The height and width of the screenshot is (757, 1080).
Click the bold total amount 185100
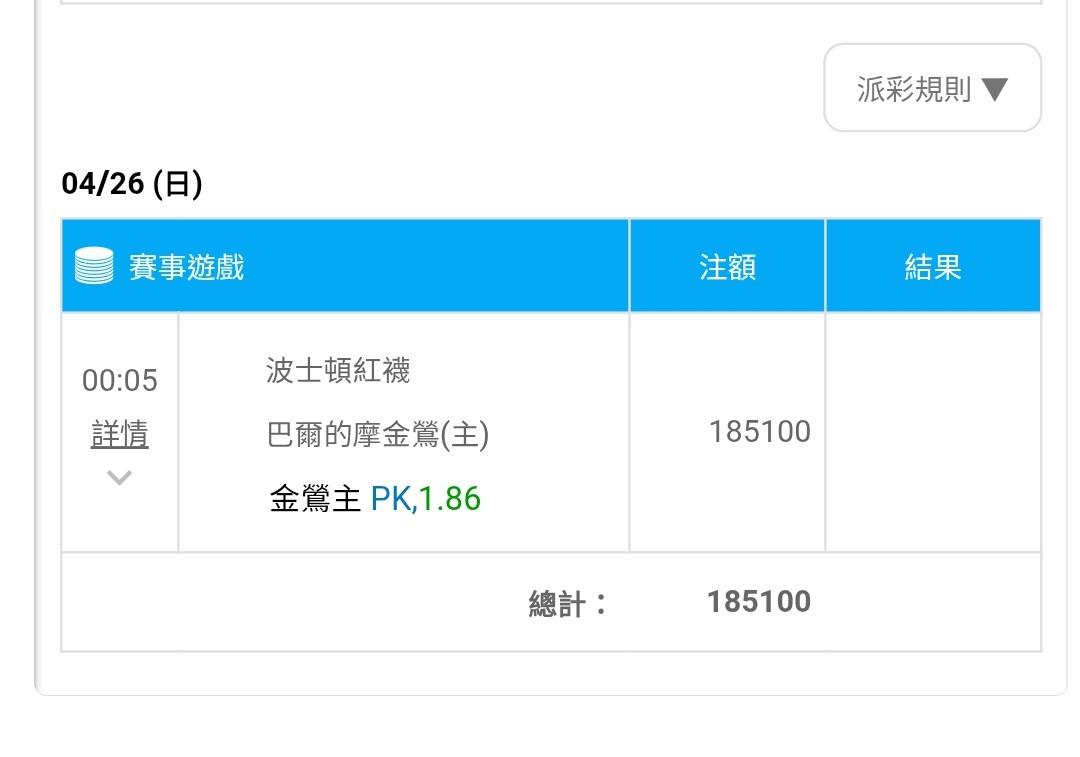pyautogui.click(x=758, y=602)
